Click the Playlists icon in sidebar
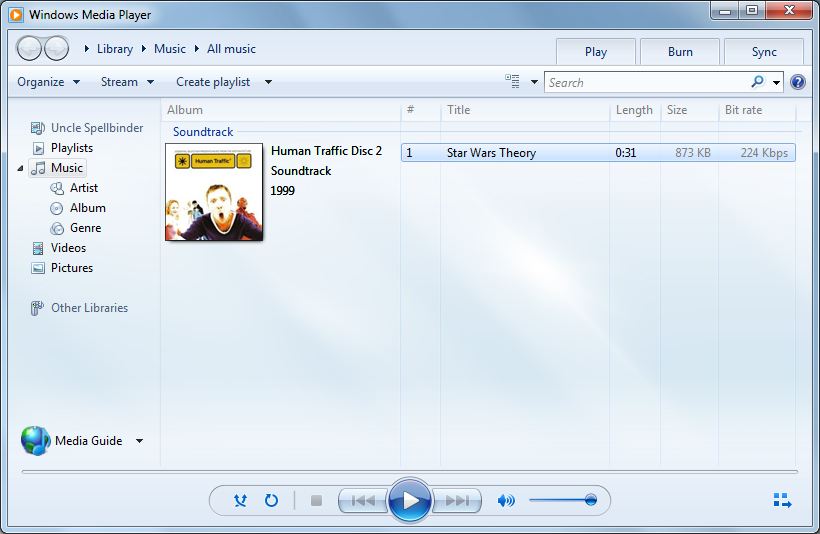The image size is (820, 534). point(38,148)
